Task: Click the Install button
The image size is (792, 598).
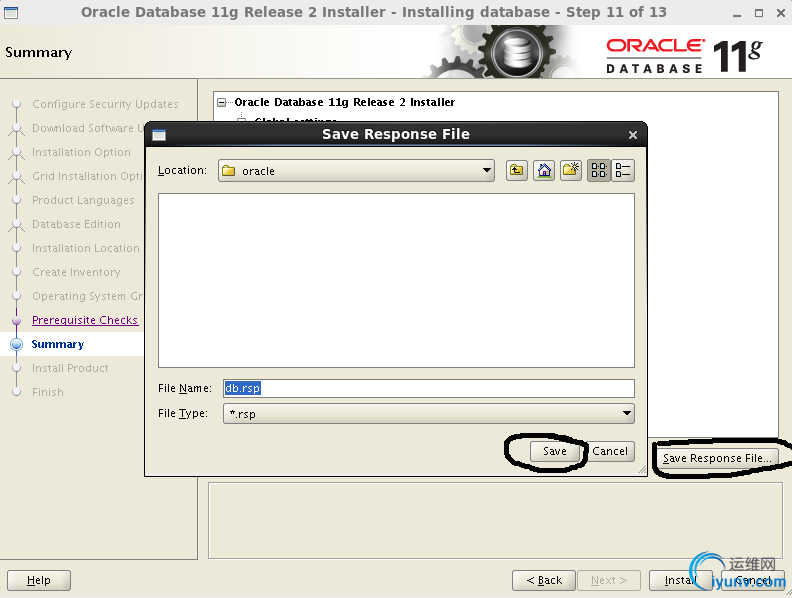Action: pyautogui.click(x=680, y=580)
